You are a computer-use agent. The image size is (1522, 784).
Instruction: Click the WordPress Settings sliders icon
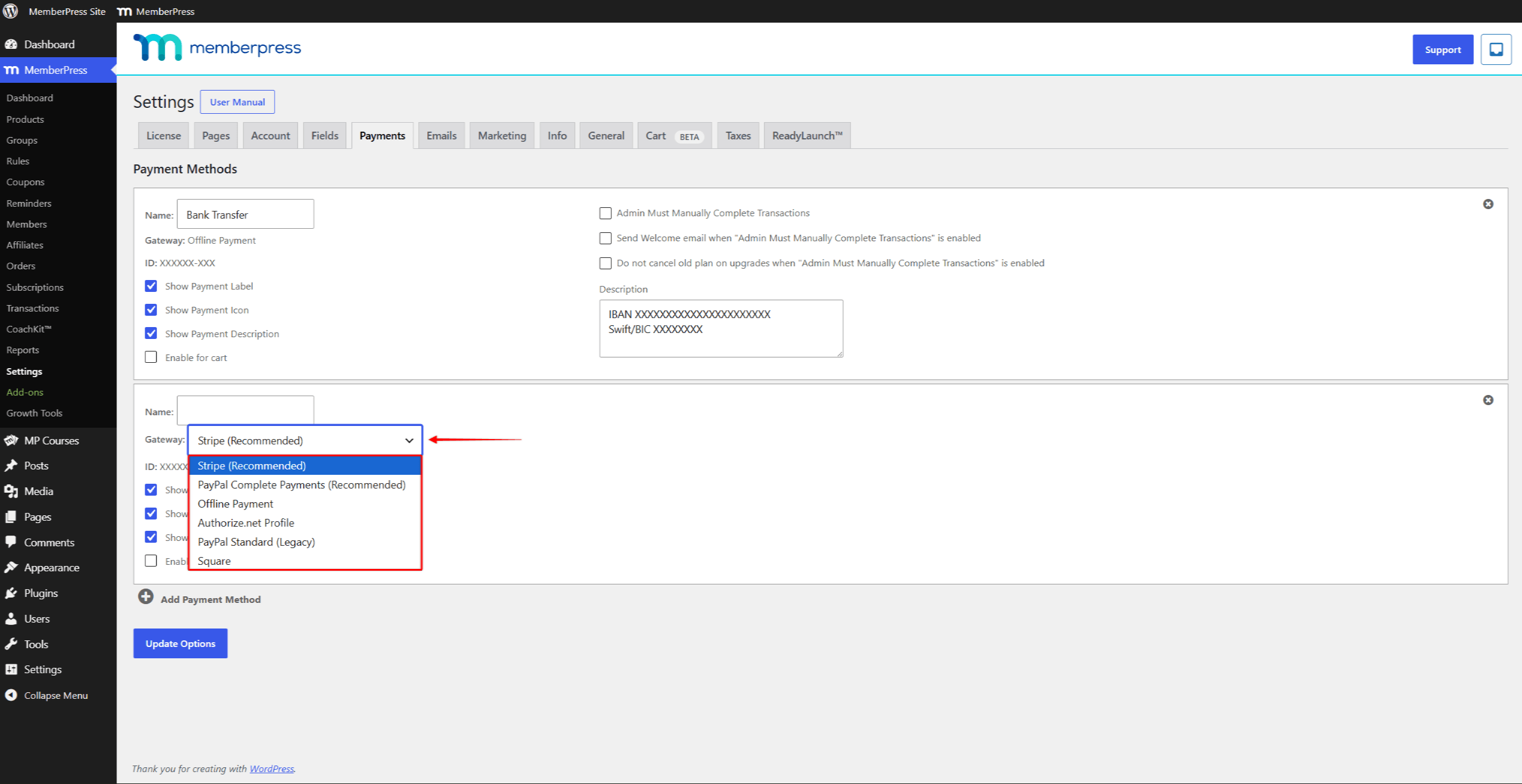[11, 669]
